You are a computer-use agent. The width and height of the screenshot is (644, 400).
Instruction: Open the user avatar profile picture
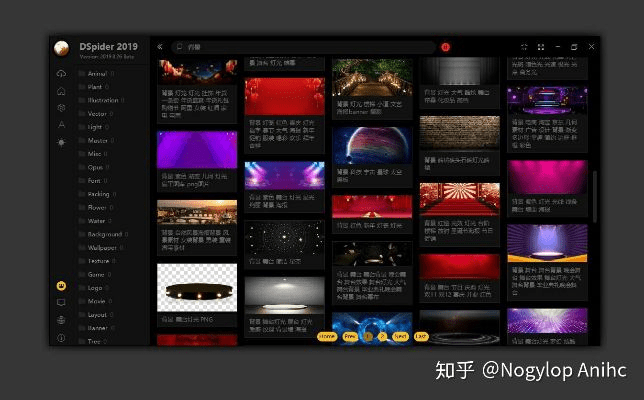[x=61, y=48]
